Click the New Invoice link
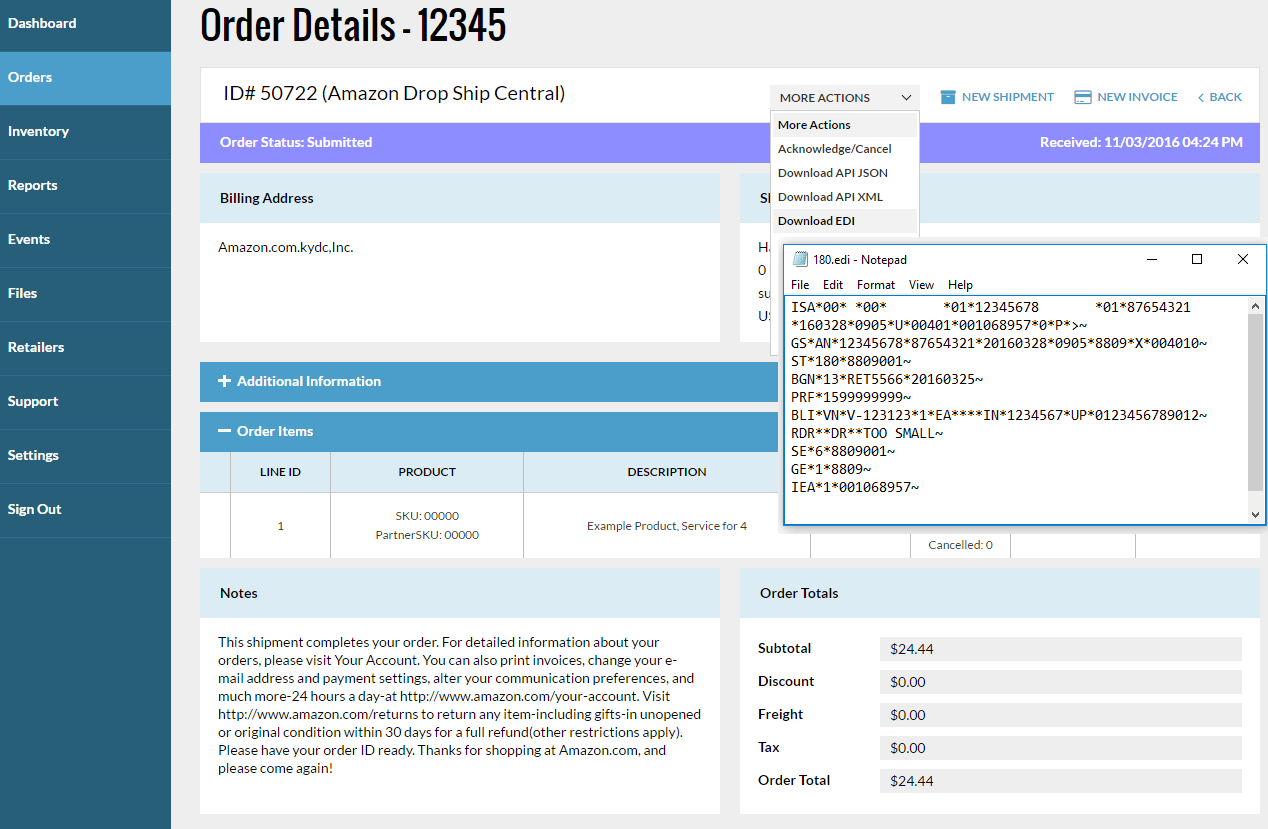 coord(1126,97)
